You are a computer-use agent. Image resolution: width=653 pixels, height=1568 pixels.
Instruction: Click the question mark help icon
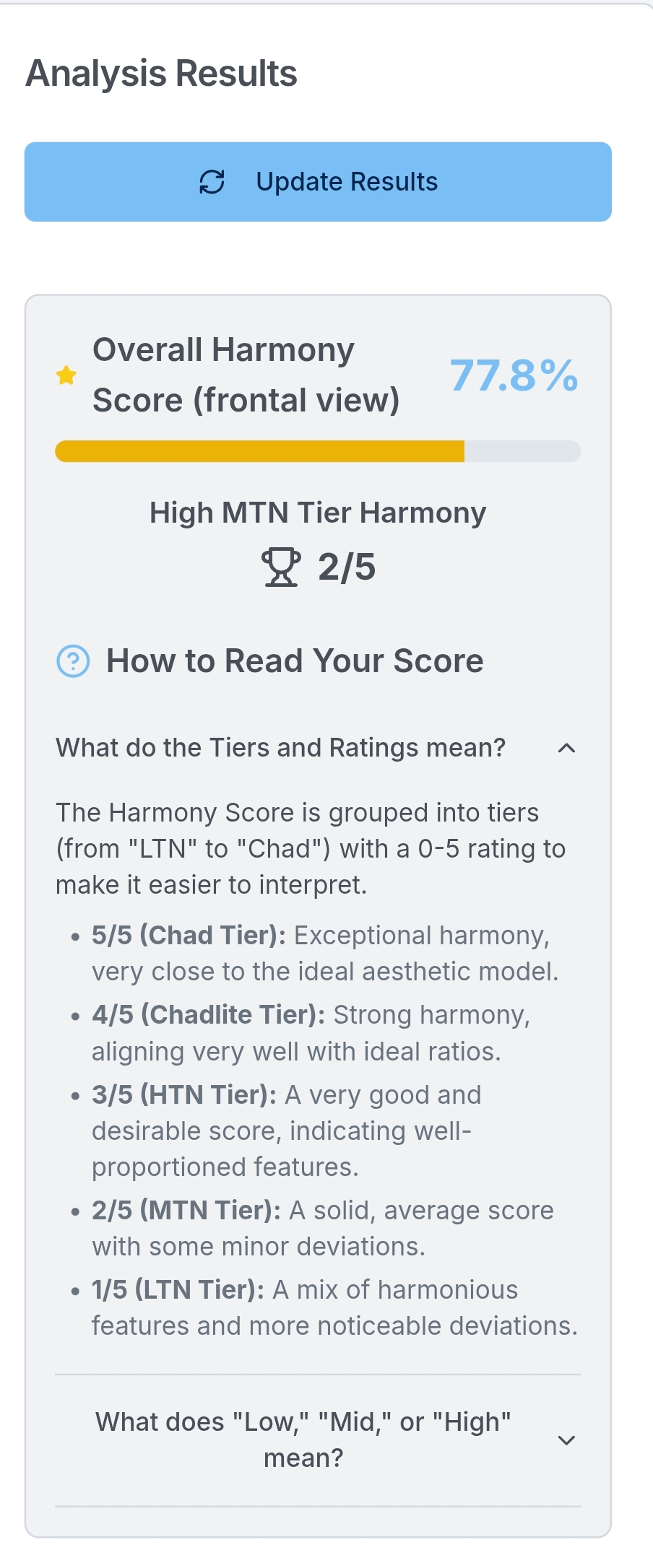pos(73,661)
